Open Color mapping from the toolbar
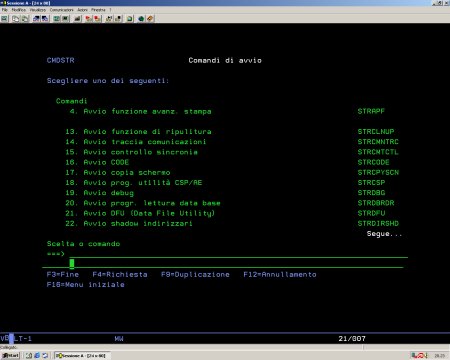 (x=65, y=19)
